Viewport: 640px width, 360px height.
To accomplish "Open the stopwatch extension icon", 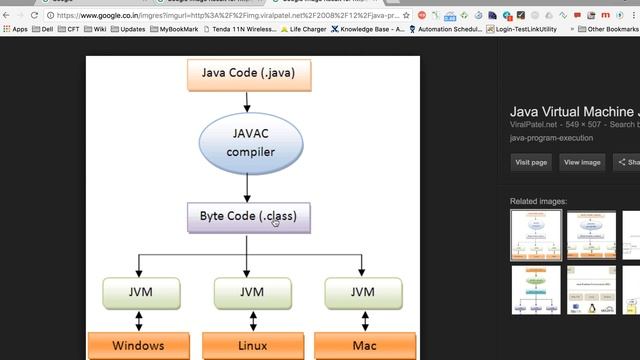I will pyautogui.click(x=478, y=16).
